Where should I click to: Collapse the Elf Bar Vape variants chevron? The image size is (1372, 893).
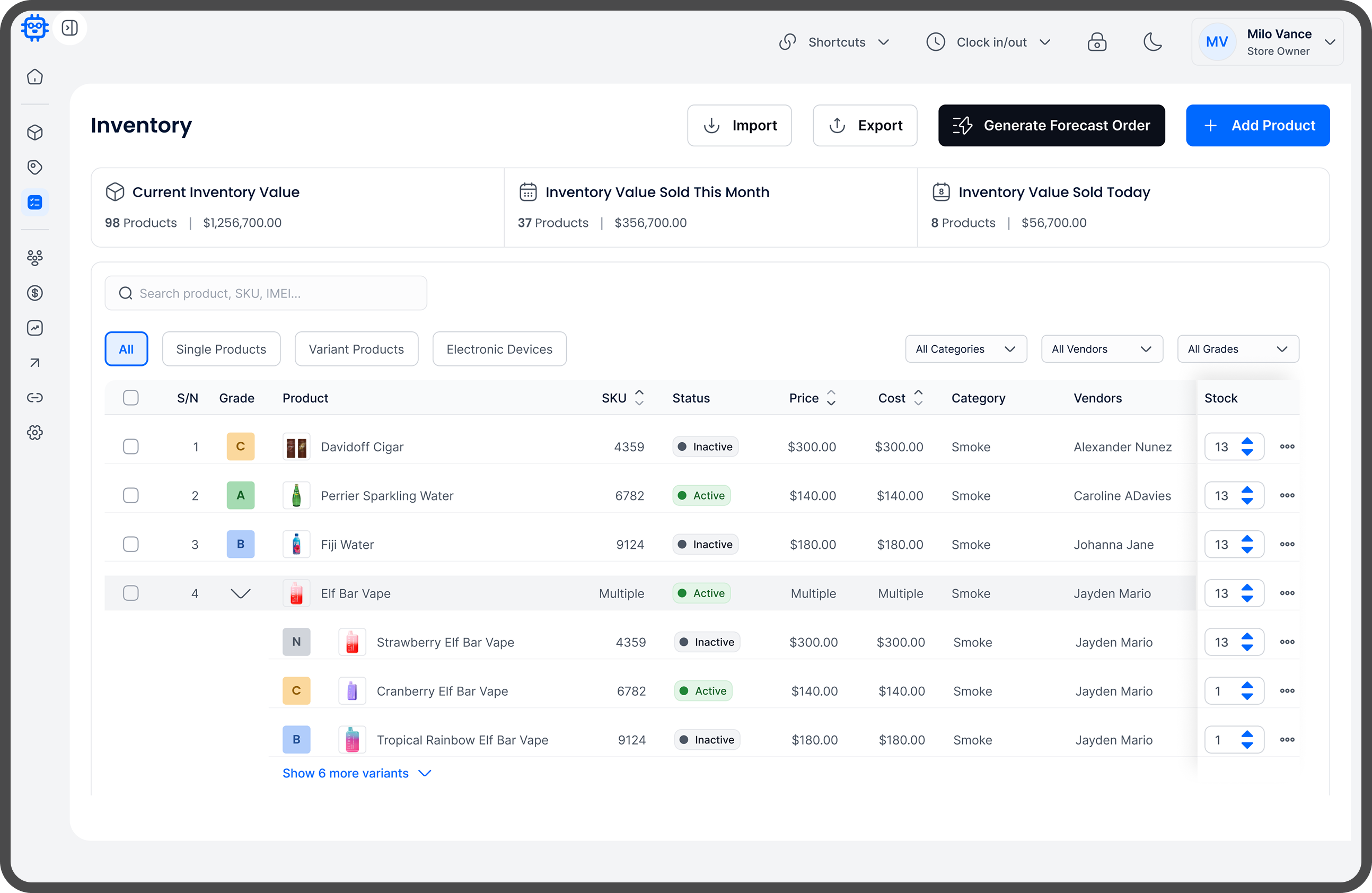coord(240,593)
